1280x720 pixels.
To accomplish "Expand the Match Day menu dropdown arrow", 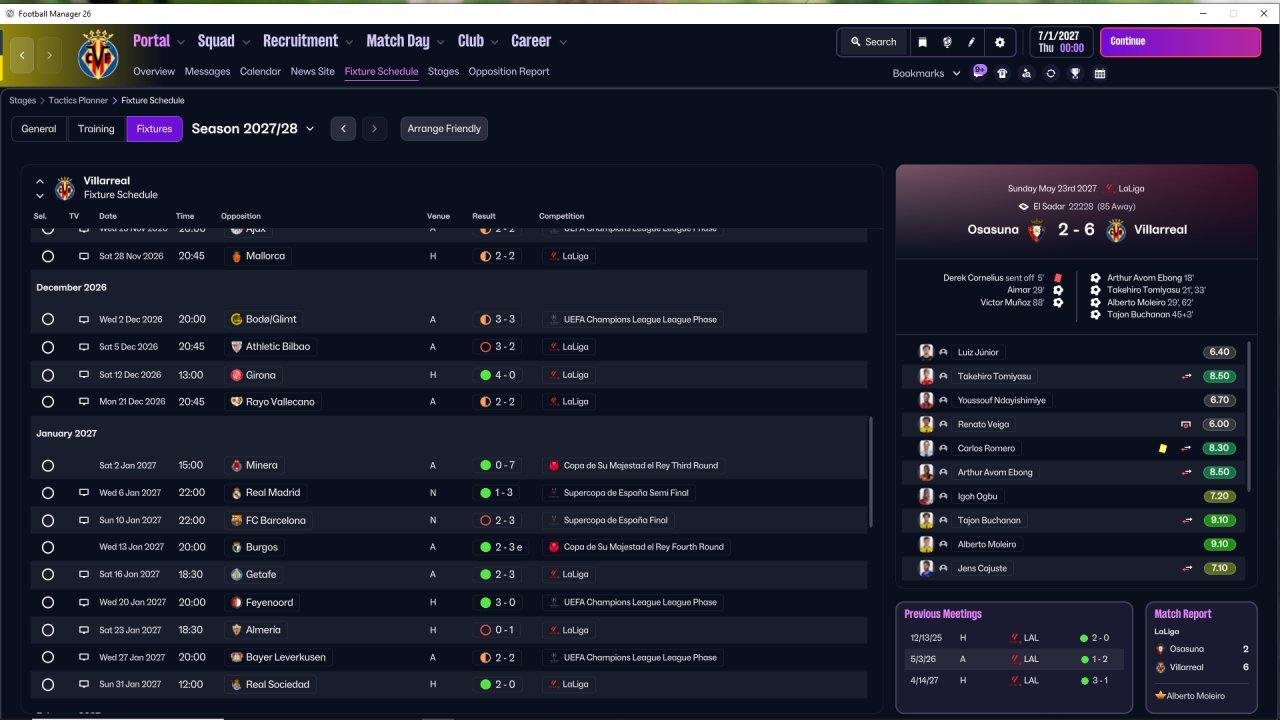I will (441, 42).
